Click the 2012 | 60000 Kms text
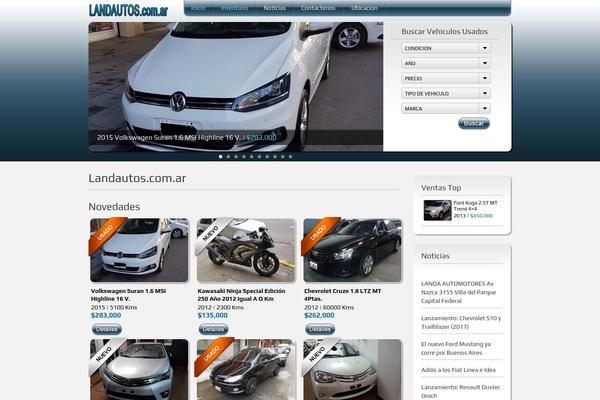Image resolution: width=600 pixels, height=400 pixels. pyautogui.click(x=329, y=307)
